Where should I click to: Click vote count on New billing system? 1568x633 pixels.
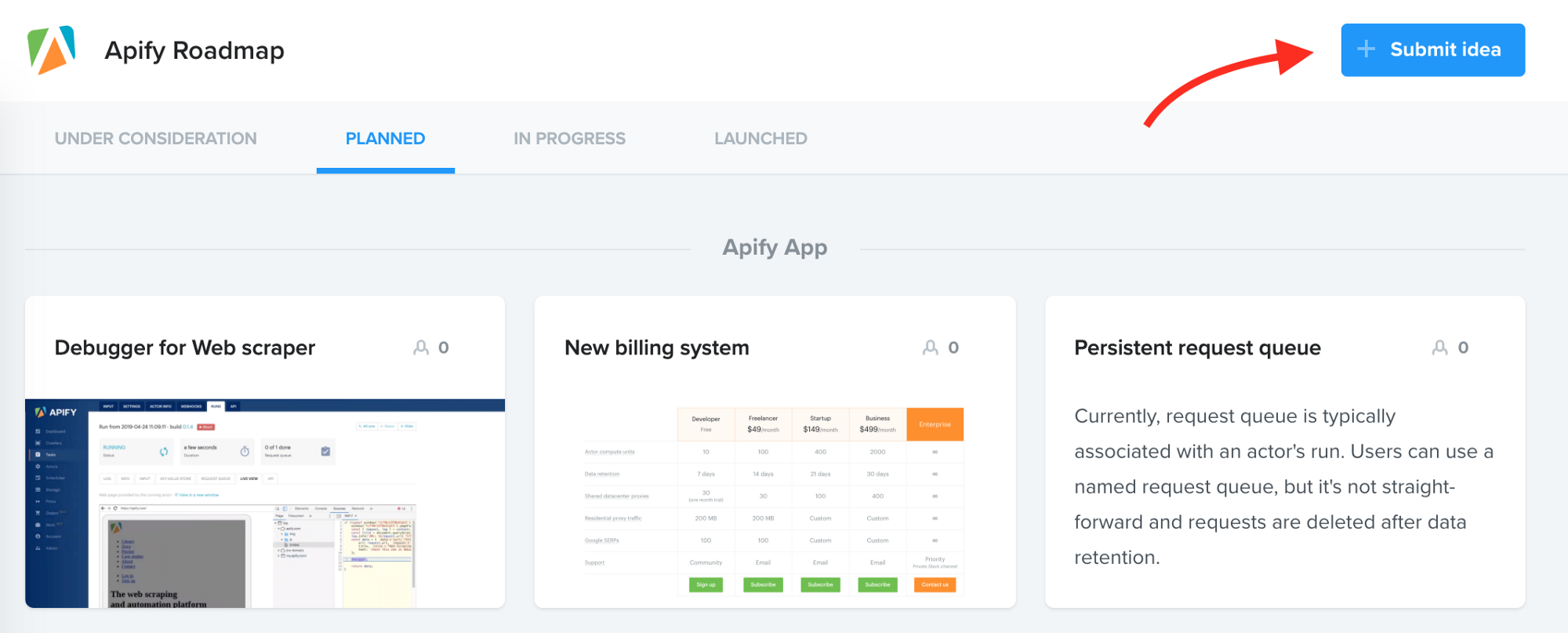pyautogui.click(x=953, y=347)
